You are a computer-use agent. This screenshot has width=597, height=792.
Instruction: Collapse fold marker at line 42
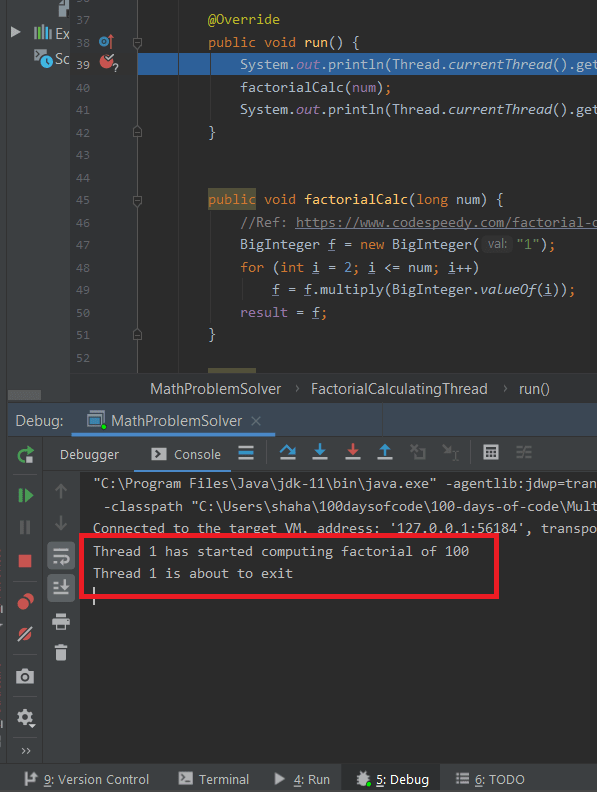coord(137,132)
